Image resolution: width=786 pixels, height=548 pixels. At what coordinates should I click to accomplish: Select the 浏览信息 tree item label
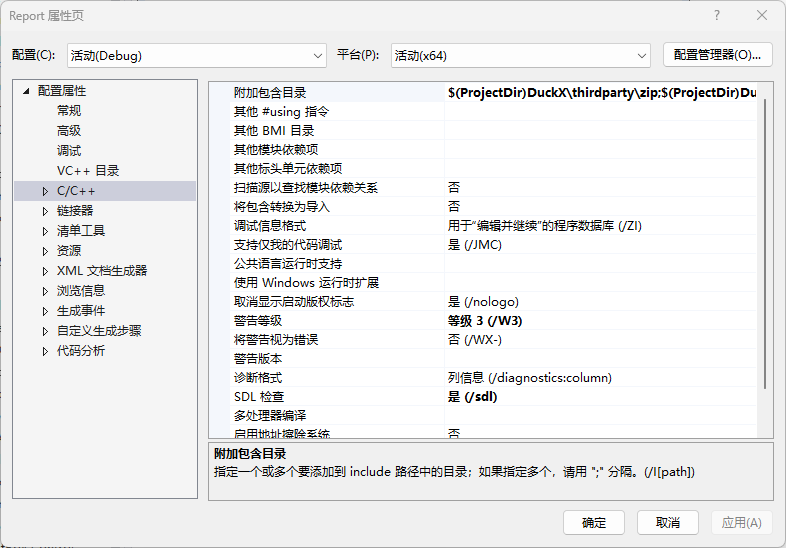click(x=81, y=291)
